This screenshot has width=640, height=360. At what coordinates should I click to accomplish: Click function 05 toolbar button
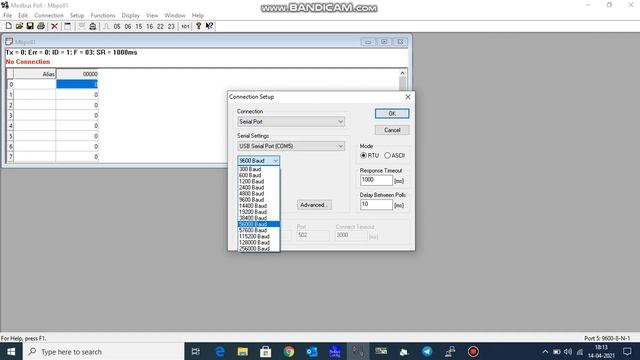[117, 26]
